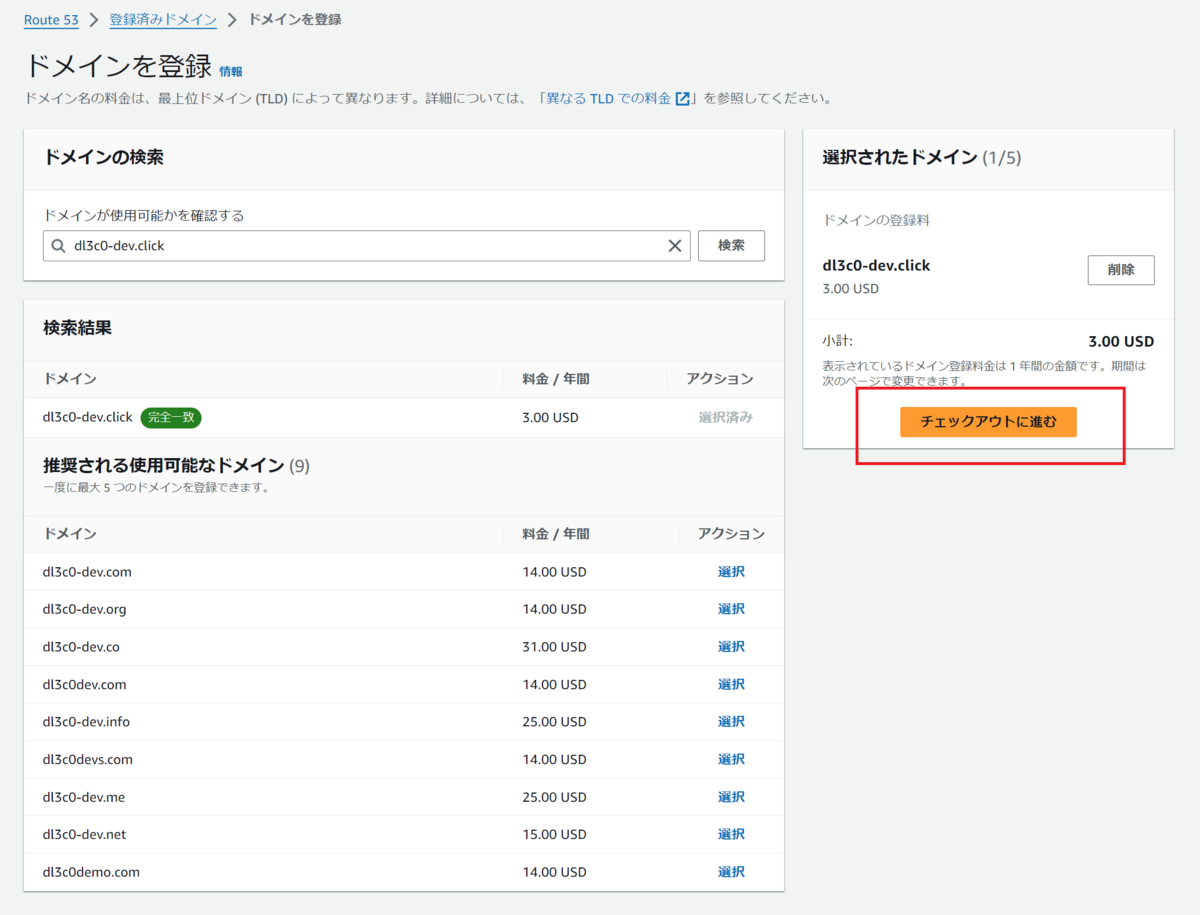
Task: Open external link icon beside 異なる TLD での料金
Action: [683, 99]
